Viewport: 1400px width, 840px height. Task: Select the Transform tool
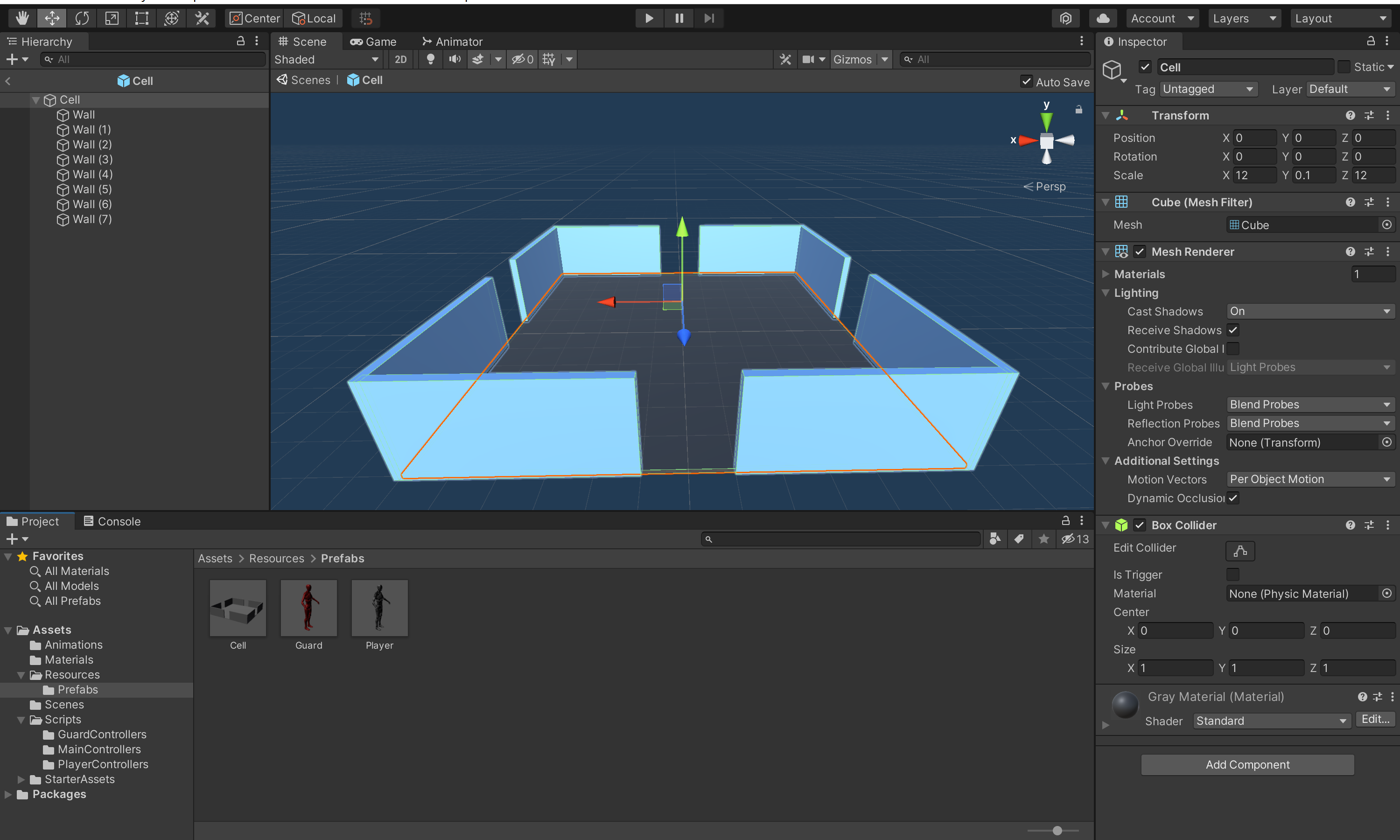tap(171, 18)
